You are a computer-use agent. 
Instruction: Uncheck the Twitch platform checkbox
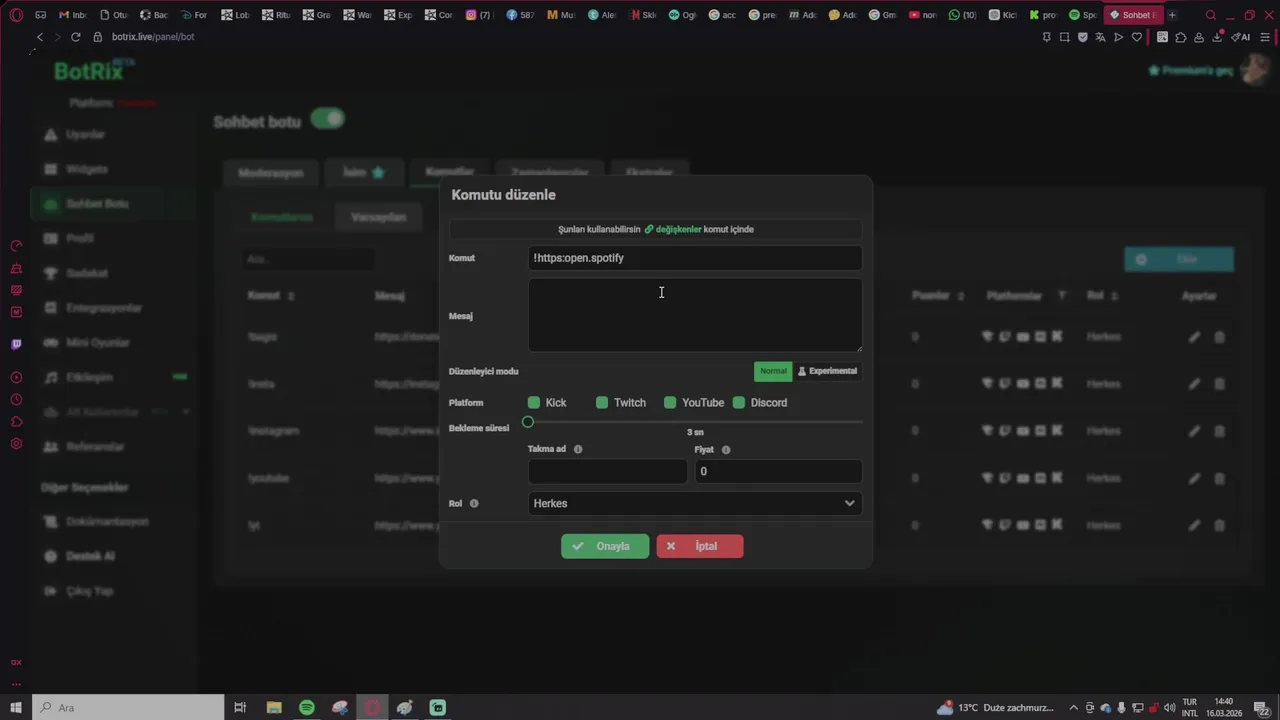click(602, 403)
